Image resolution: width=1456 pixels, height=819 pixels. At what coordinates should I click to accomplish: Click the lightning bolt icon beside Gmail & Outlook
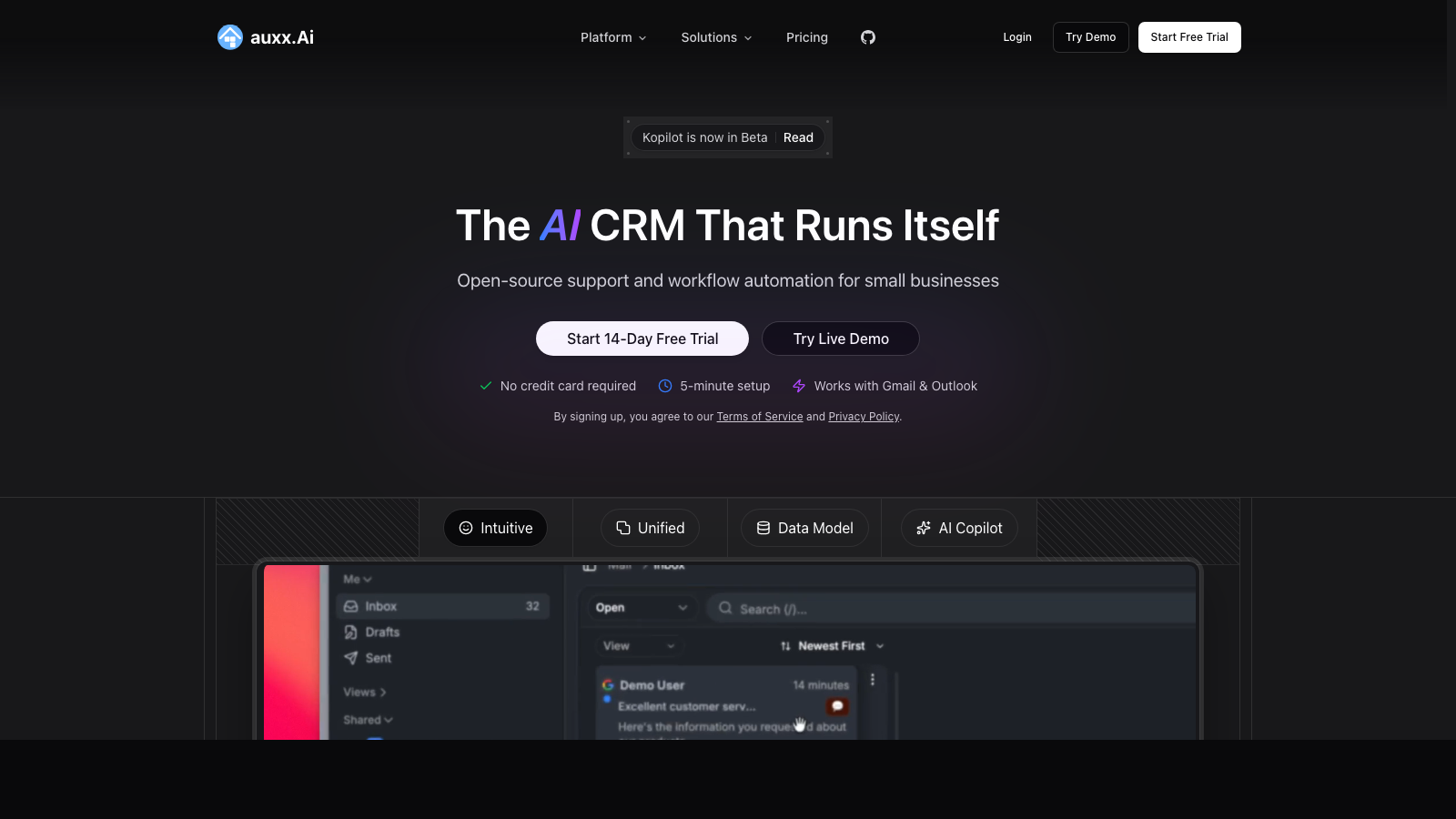pos(799,386)
